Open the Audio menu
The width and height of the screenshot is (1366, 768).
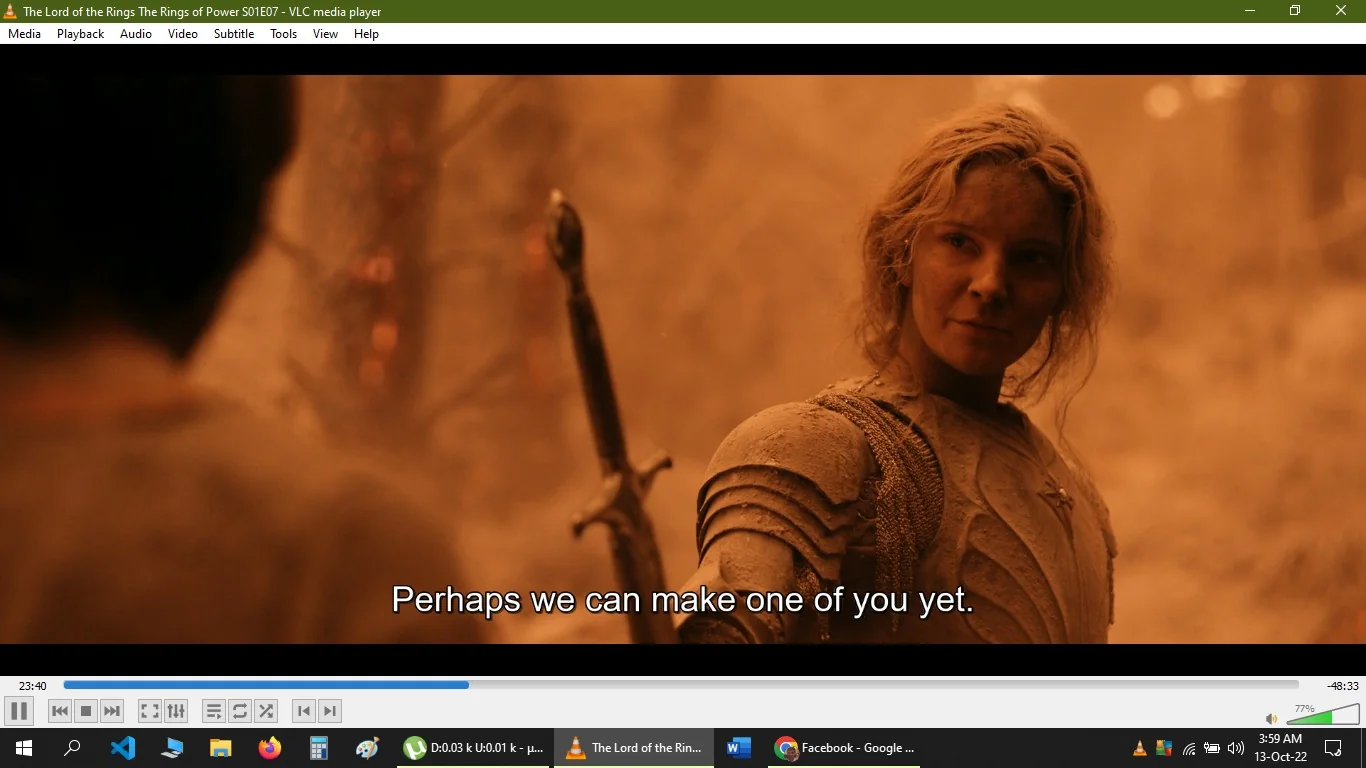(x=136, y=34)
